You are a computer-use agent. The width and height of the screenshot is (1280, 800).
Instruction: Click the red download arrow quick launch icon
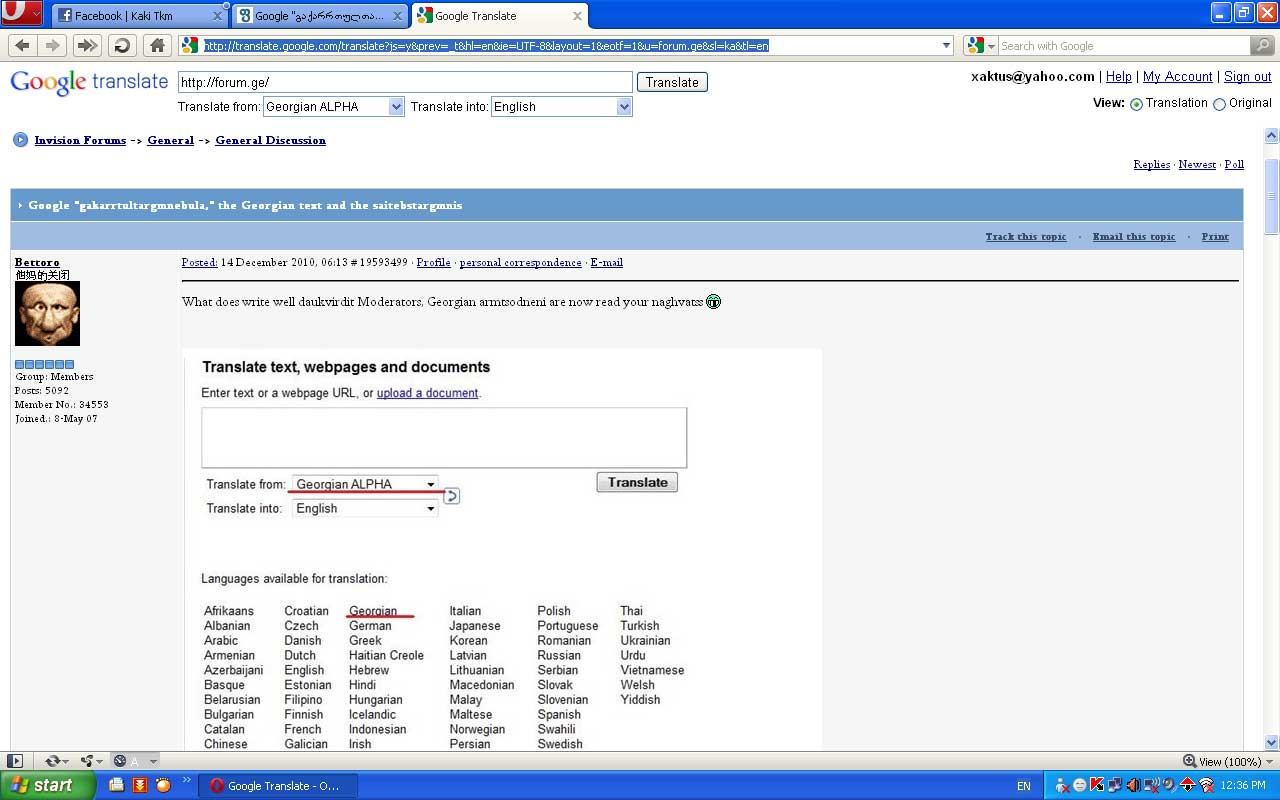[140, 785]
